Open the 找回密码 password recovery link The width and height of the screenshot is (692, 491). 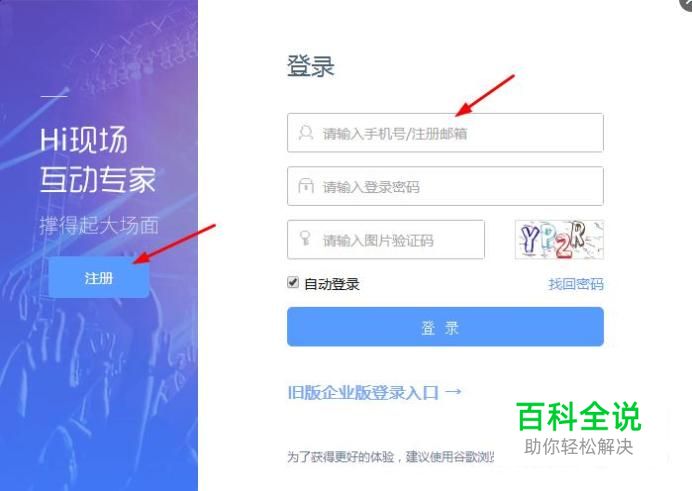pyautogui.click(x=575, y=284)
